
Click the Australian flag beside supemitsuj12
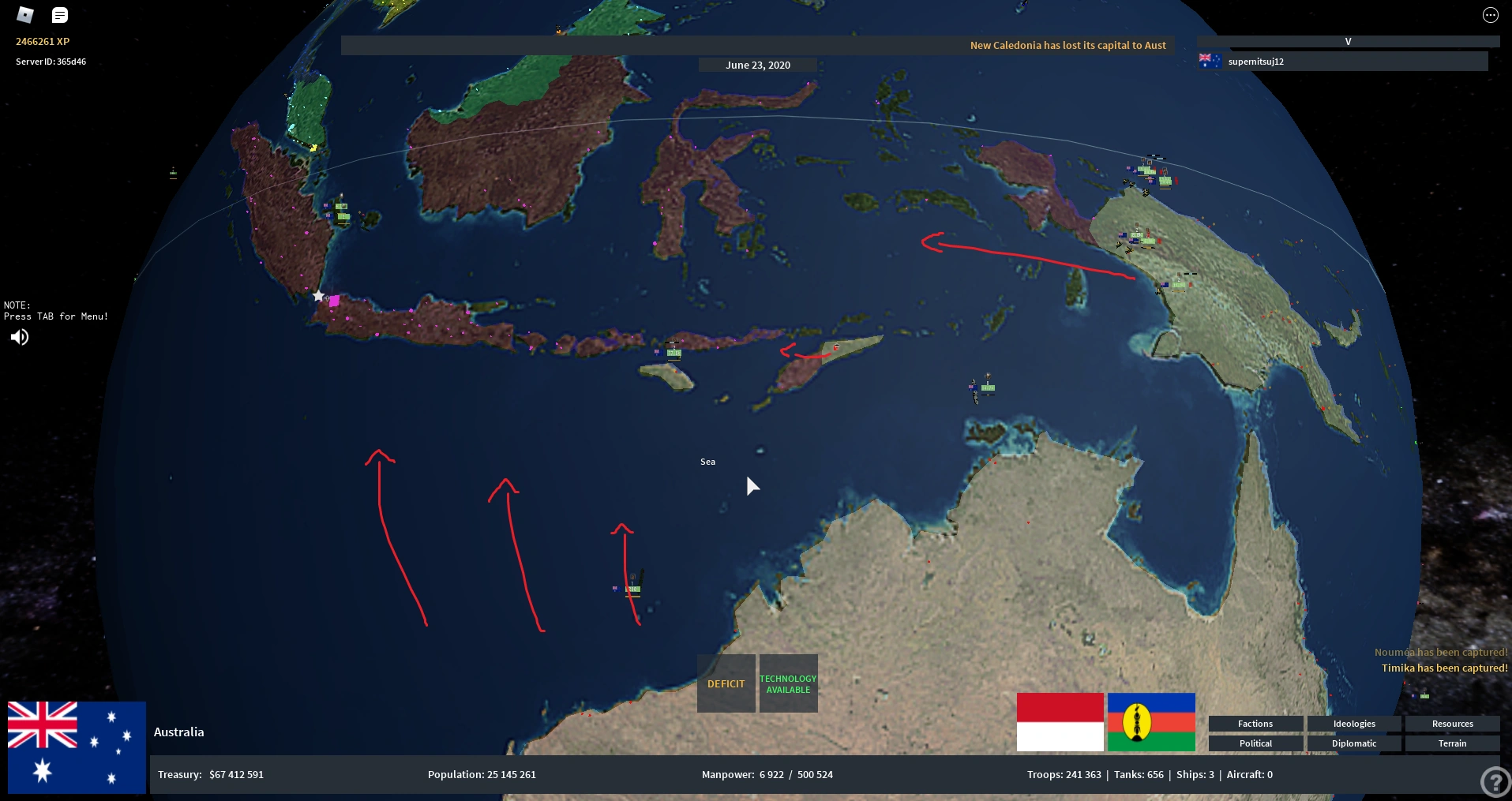[x=1210, y=61]
